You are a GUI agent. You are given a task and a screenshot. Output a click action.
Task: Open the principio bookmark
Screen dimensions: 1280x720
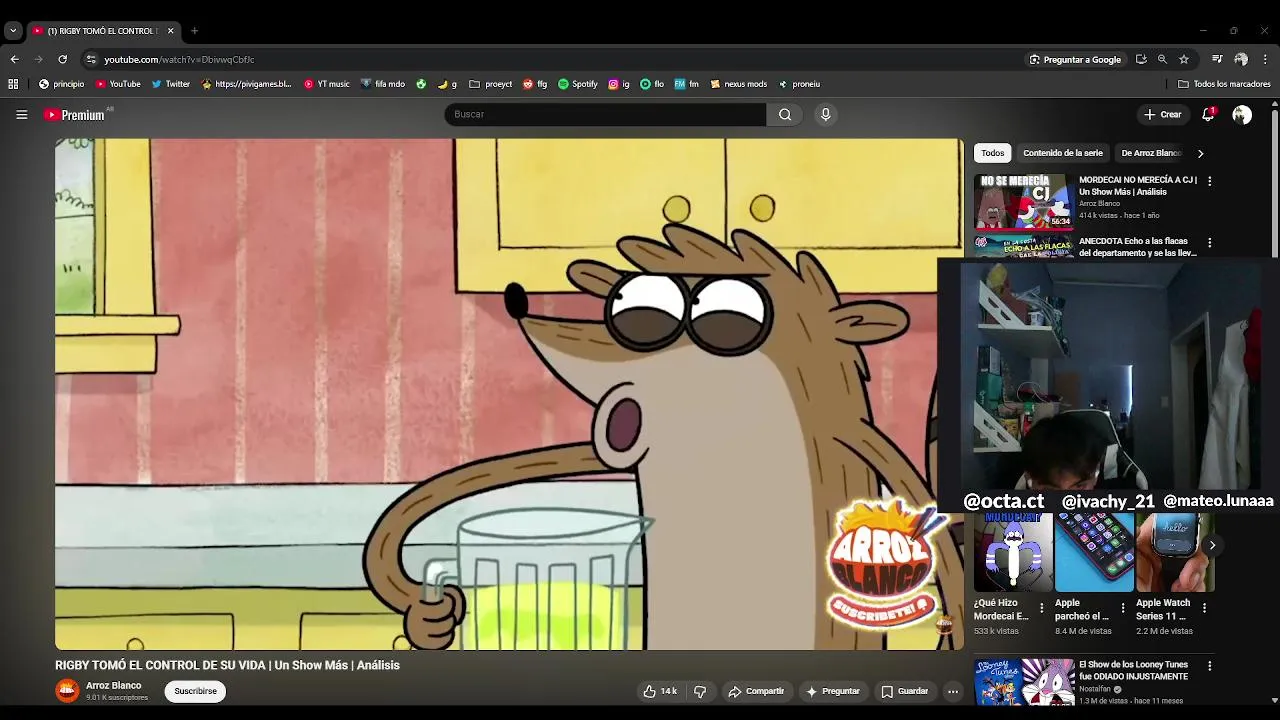click(x=61, y=84)
